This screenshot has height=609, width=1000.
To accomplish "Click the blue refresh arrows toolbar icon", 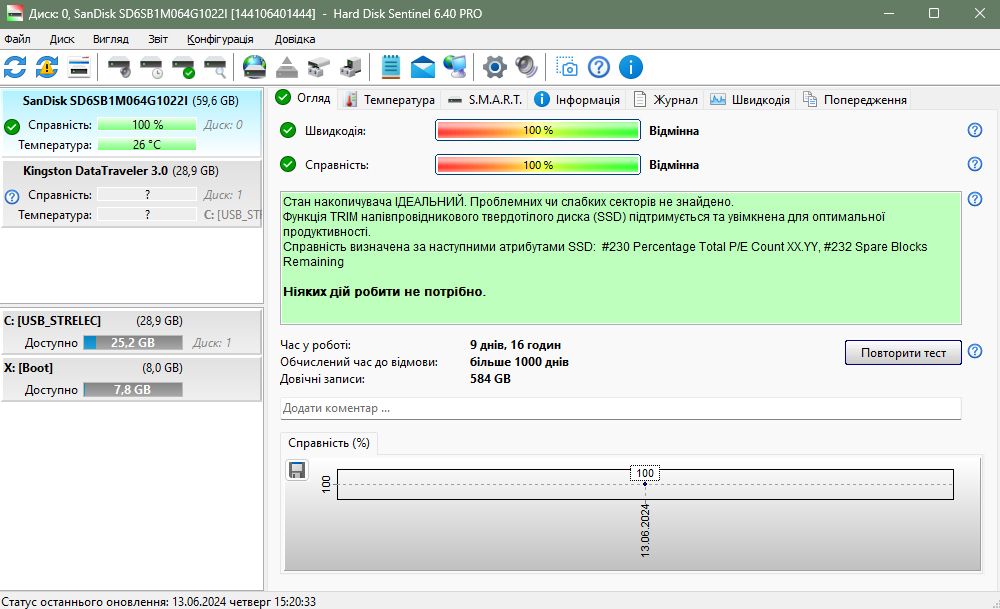I will 15,67.
